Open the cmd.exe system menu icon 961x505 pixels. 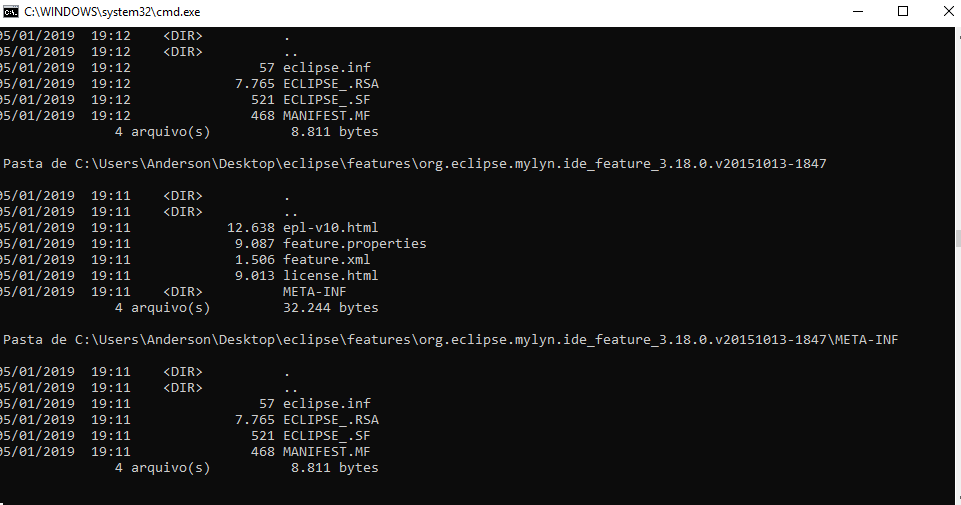(x=10, y=12)
